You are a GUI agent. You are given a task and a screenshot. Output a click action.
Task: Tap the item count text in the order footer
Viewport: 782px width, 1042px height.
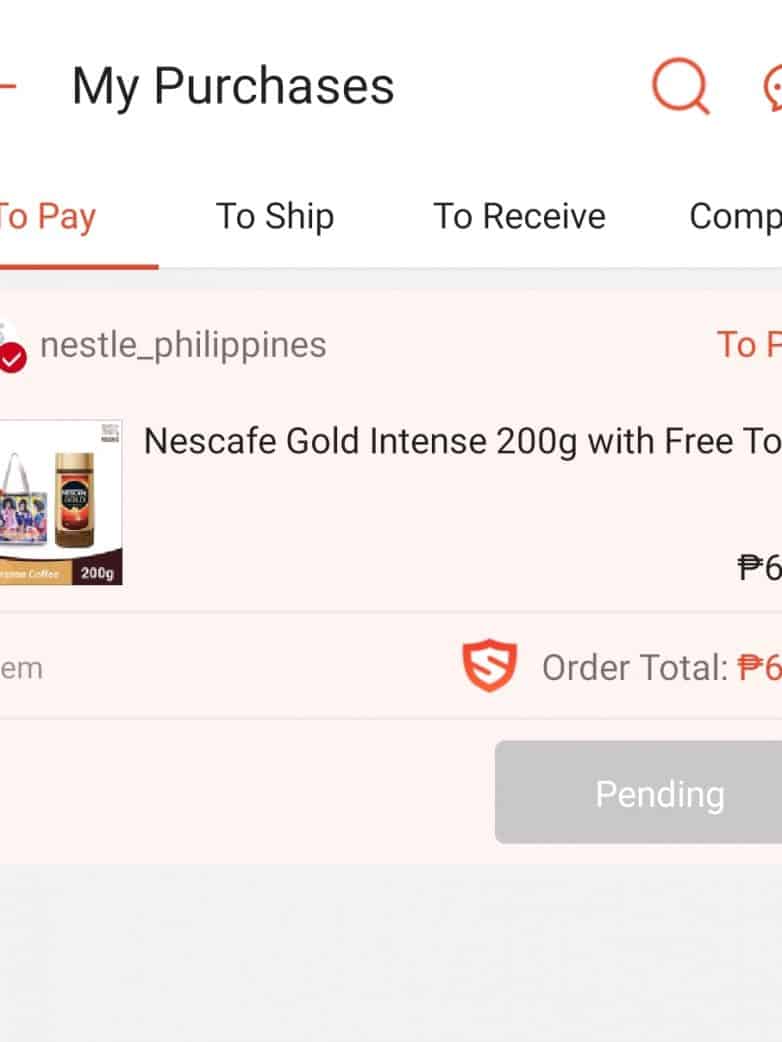click(x=21, y=668)
